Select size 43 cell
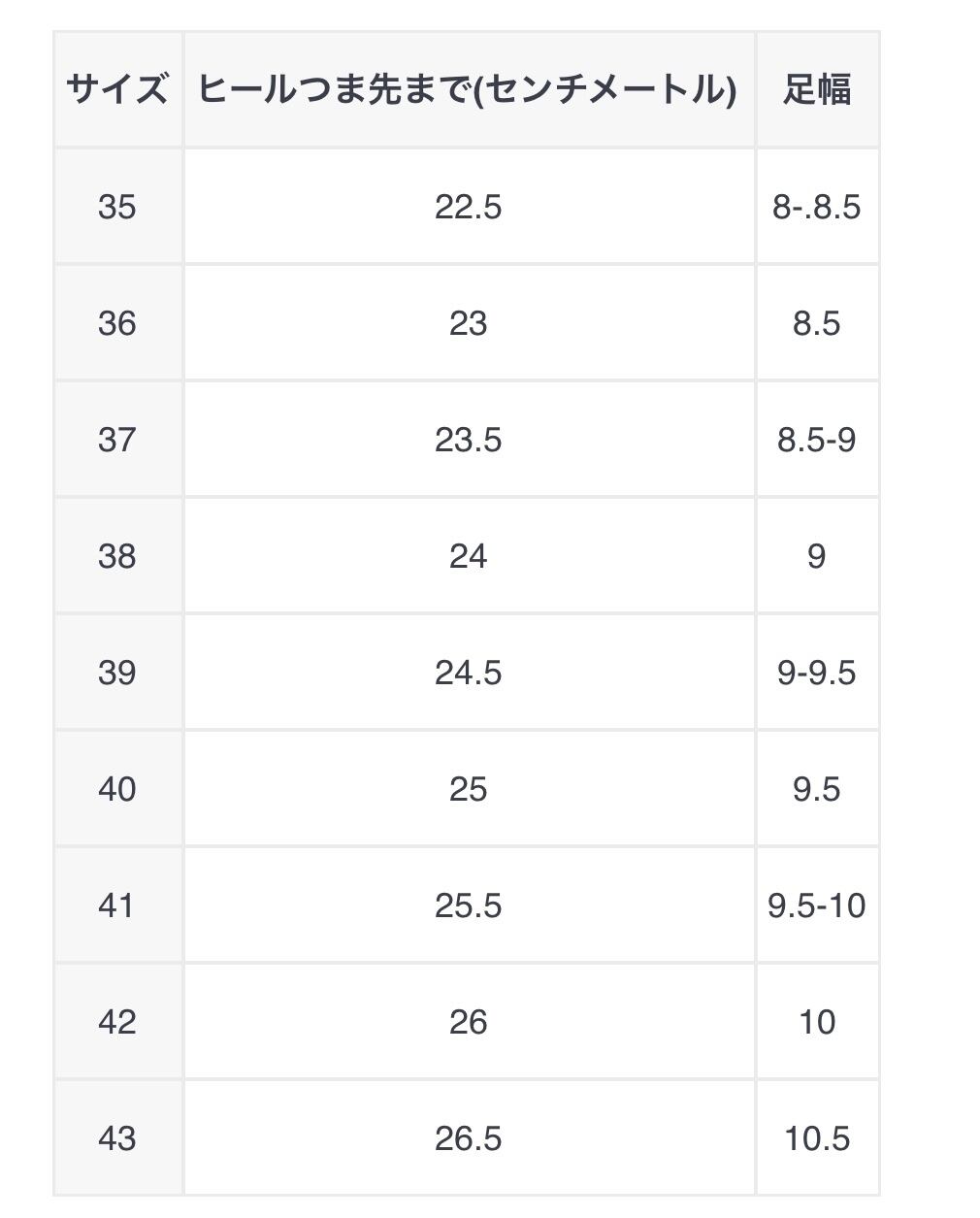The width and height of the screenshot is (980, 1218). coord(117,1137)
